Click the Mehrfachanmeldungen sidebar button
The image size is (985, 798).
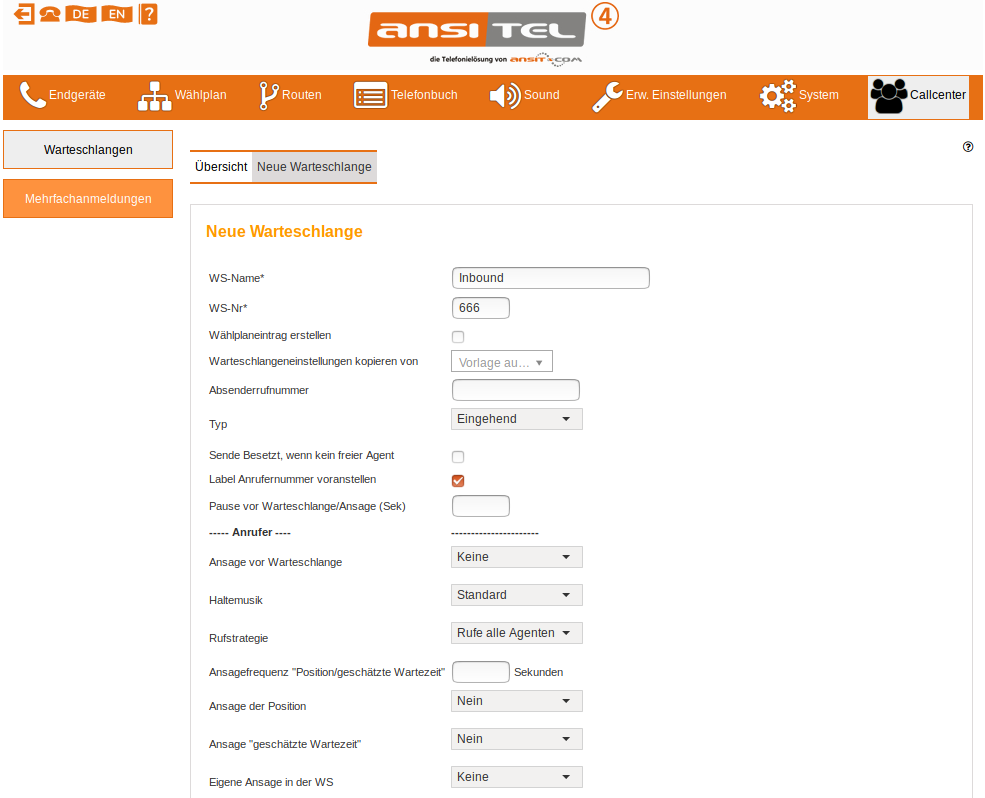click(x=88, y=199)
